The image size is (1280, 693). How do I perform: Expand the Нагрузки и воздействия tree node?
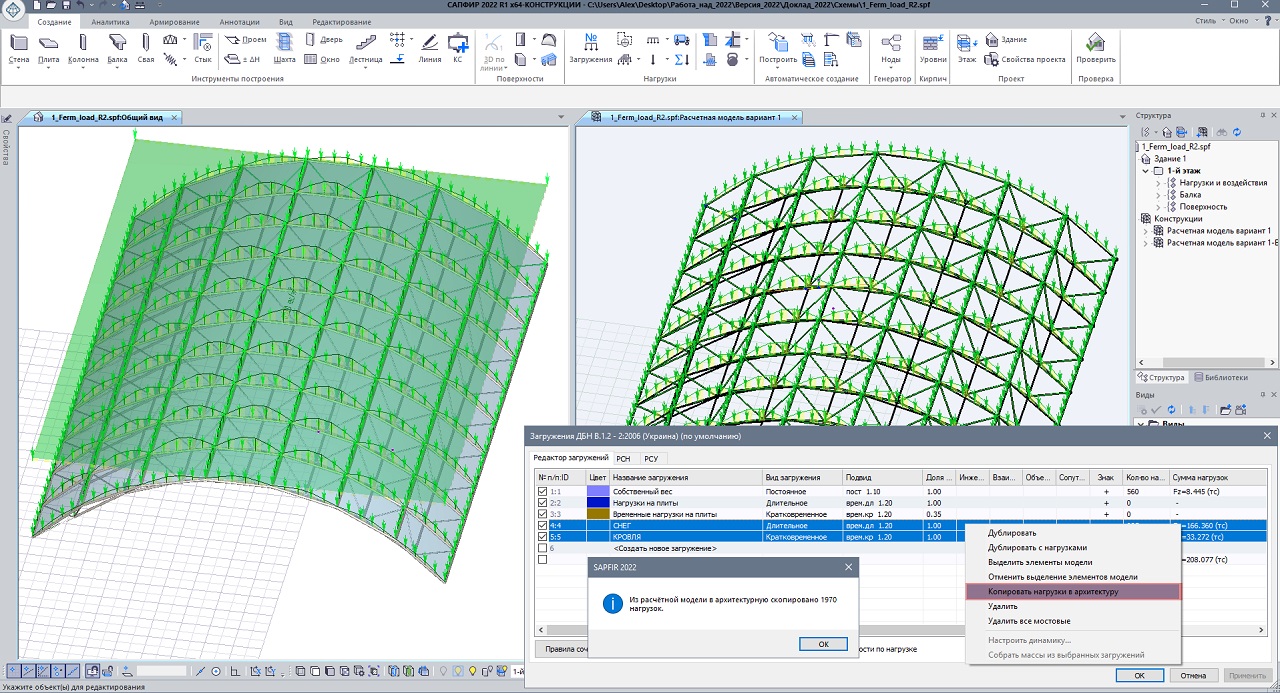[1158, 183]
